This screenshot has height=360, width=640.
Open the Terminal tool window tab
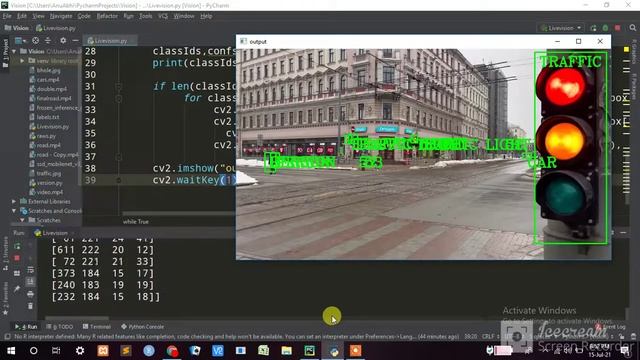tap(97, 327)
